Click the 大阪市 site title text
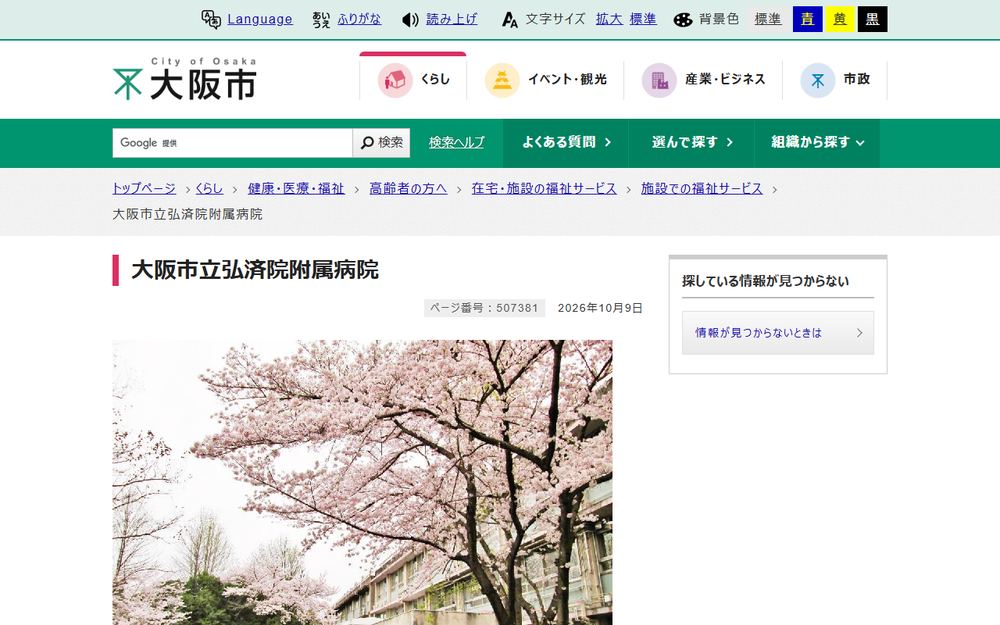Image resolution: width=1000 pixels, height=625 pixels. pos(203,85)
